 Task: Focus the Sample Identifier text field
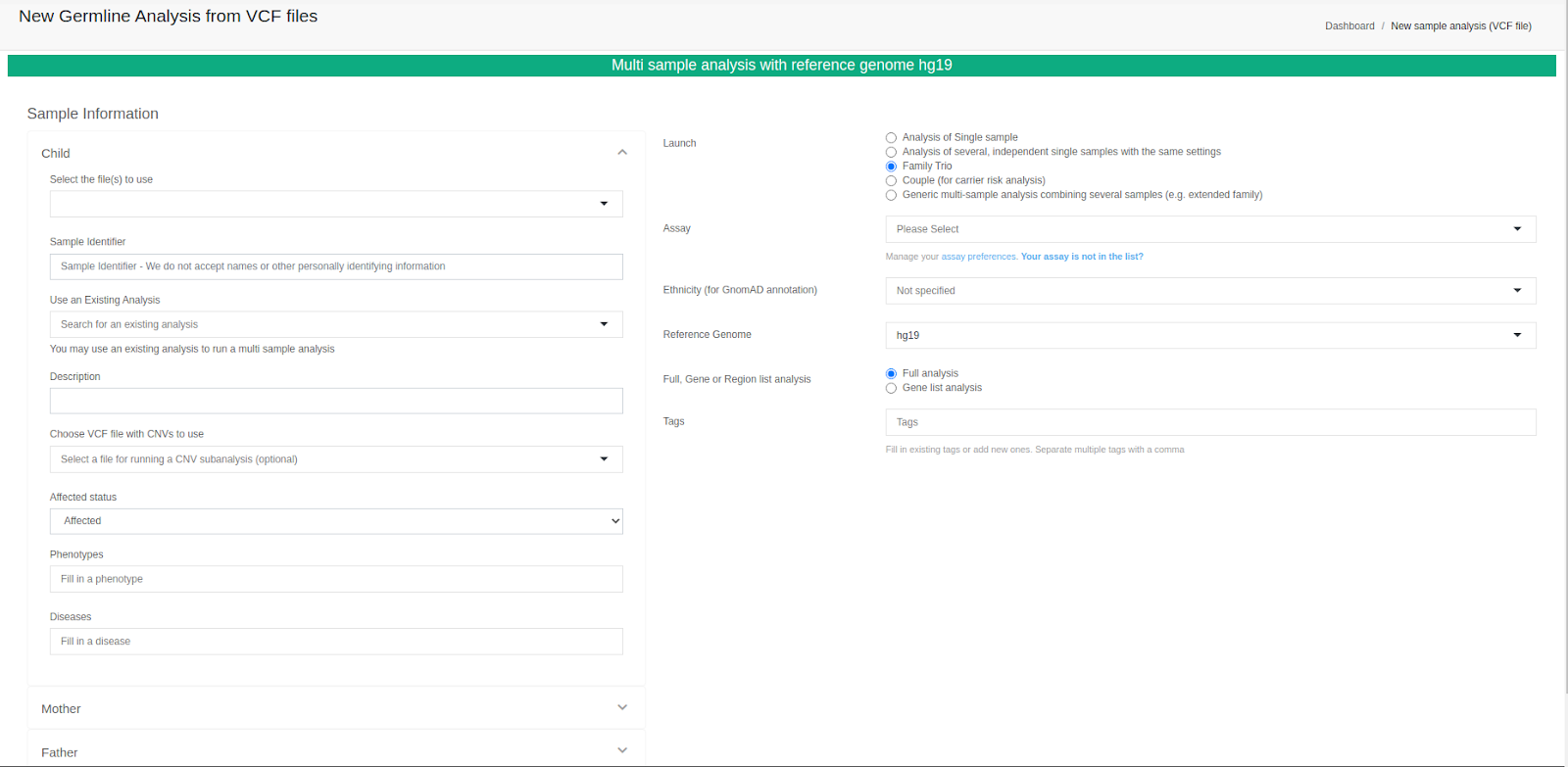tap(336, 266)
